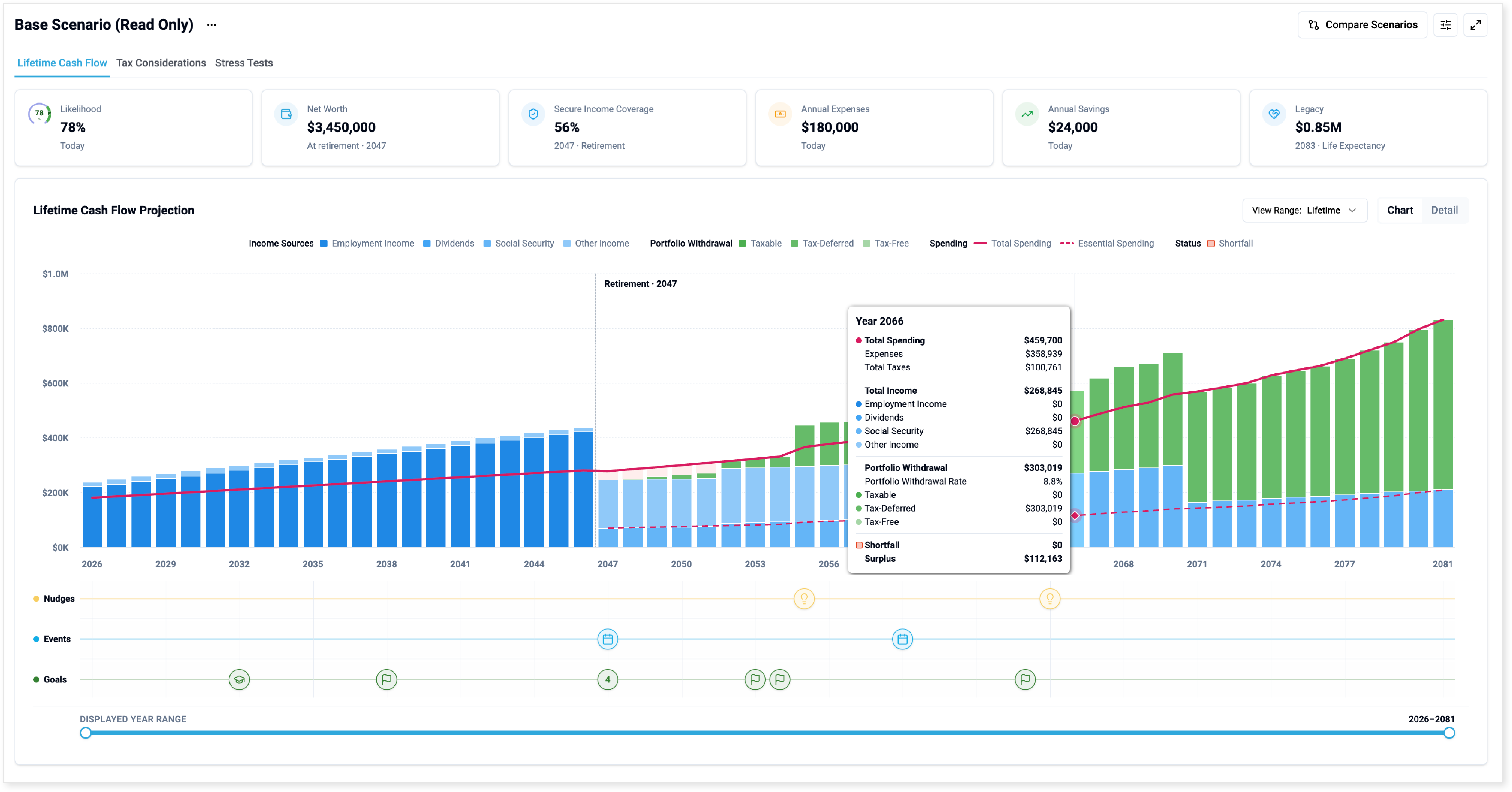Open the calendar event at 2047
Viewport: 1512px width, 792px height.
(608, 639)
